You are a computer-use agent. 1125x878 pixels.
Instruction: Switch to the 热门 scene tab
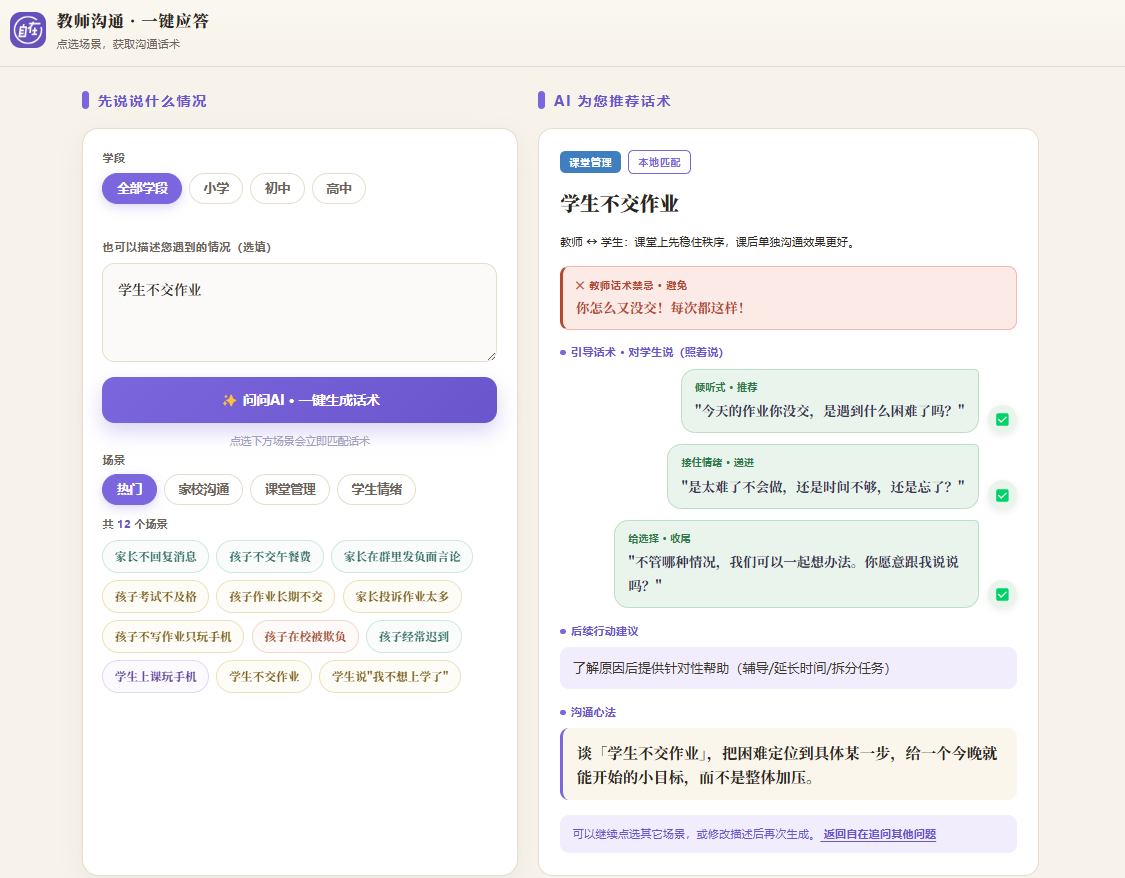pyautogui.click(x=129, y=489)
